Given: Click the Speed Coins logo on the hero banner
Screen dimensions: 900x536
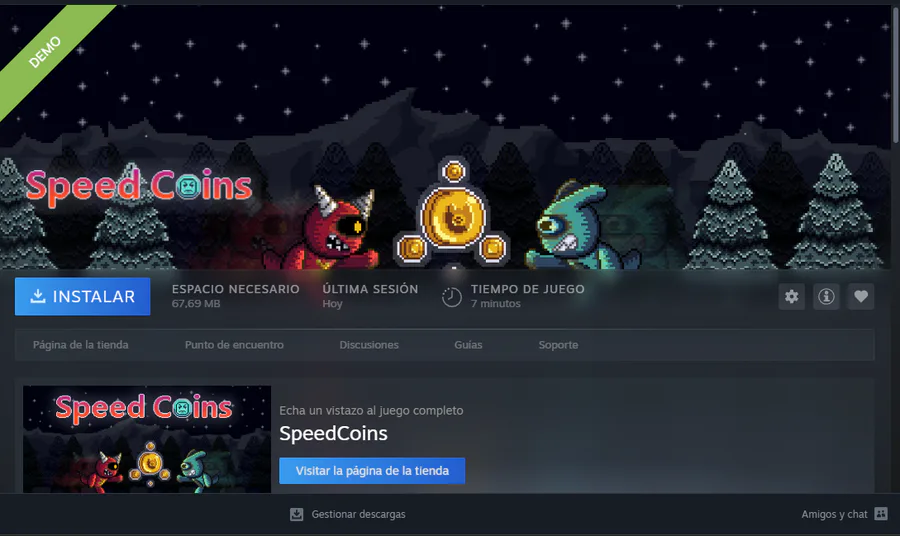Looking at the screenshot, I should [139, 187].
